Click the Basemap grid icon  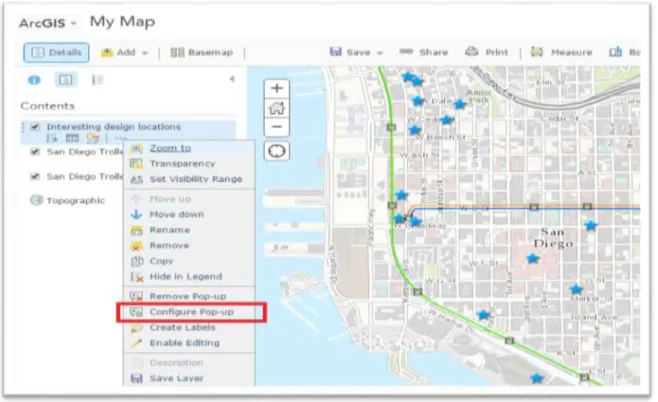coord(177,52)
